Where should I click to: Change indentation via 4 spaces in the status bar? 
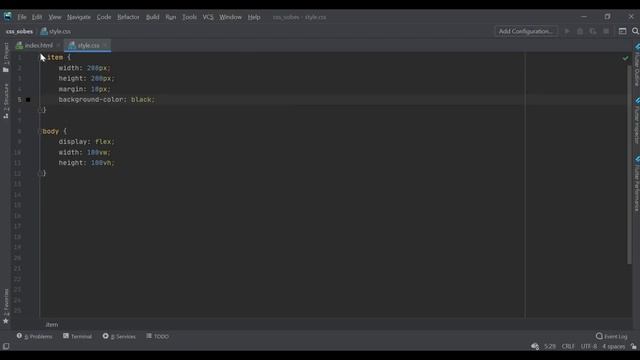click(x=613, y=346)
